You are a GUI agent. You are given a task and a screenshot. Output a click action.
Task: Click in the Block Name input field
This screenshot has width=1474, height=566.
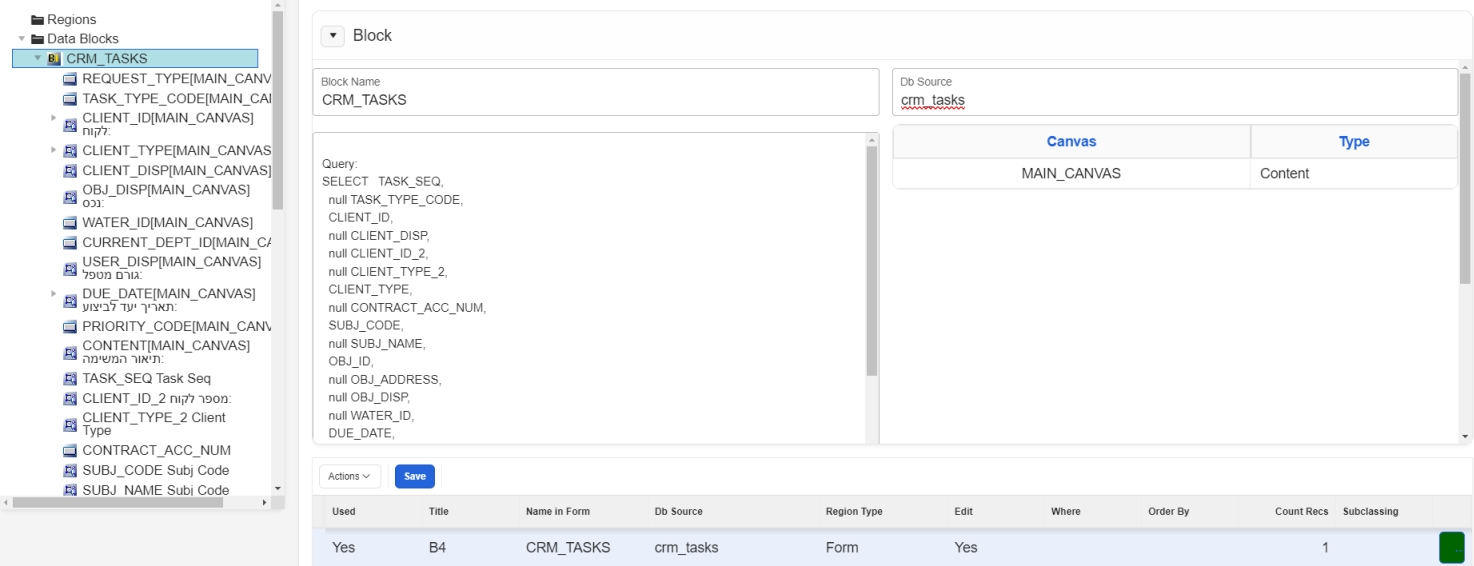tap(595, 100)
